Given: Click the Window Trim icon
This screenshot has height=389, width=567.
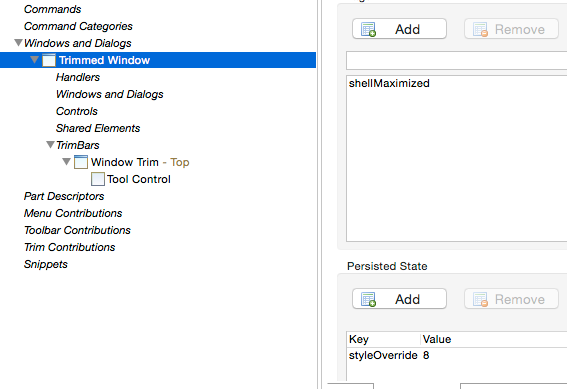Looking at the screenshot, I should 81,162.
